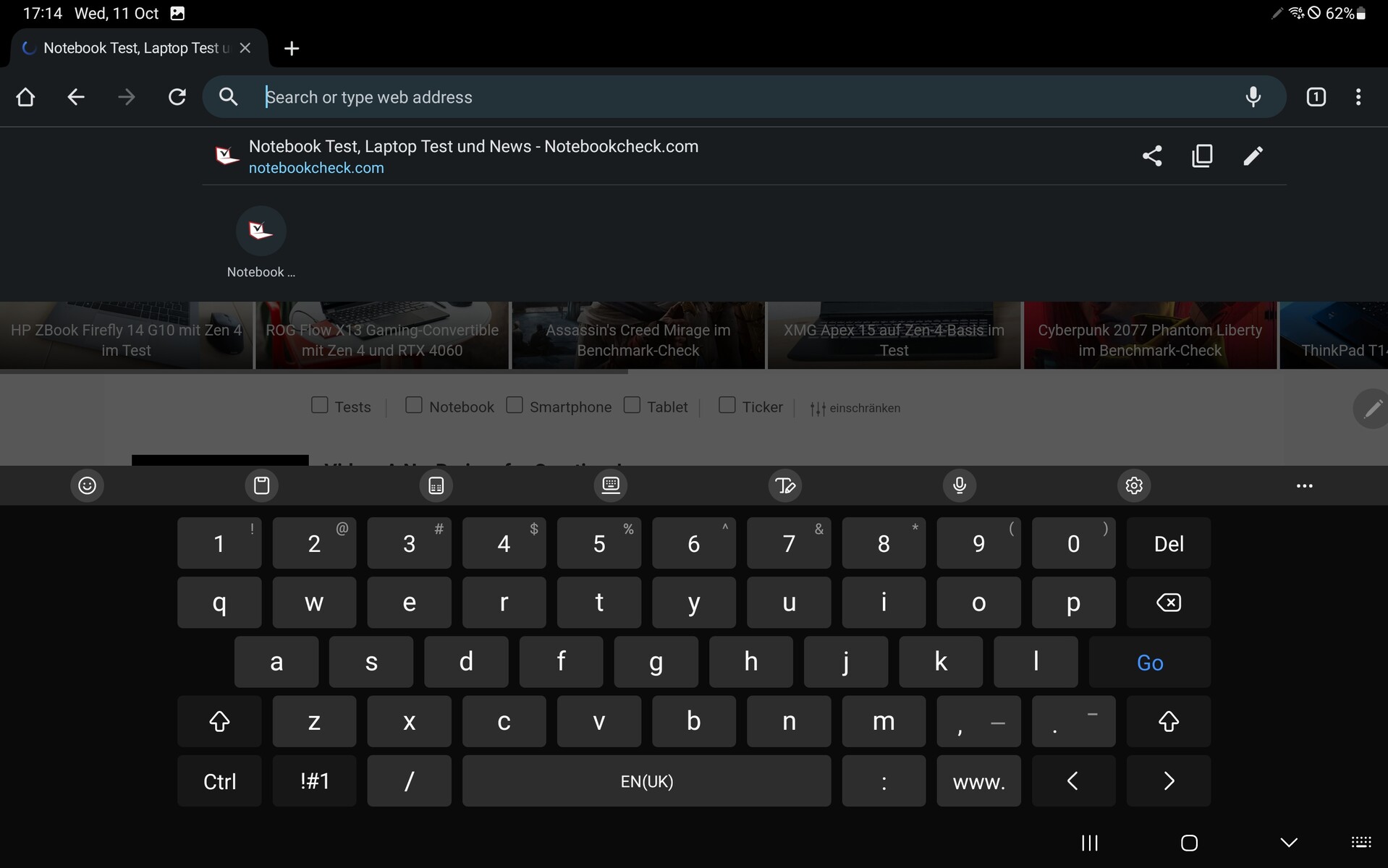The height and width of the screenshot is (868, 1388).
Task: Edit the suggested URL with pencil icon
Action: [1253, 156]
